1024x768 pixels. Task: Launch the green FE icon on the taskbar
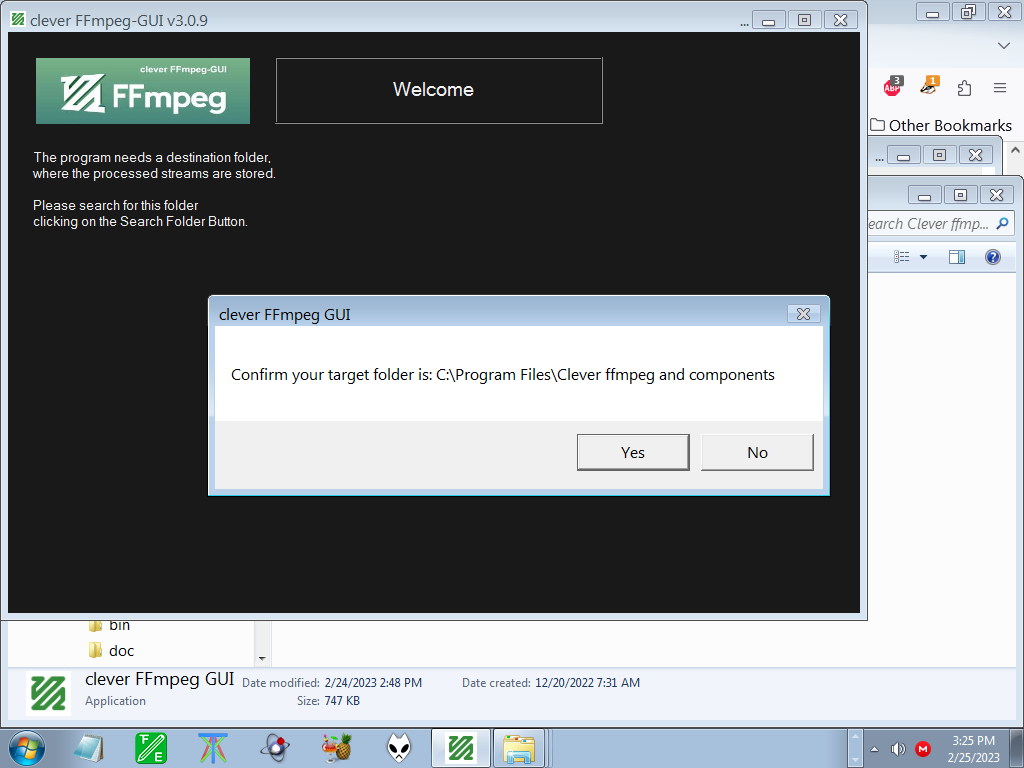click(151, 748)
